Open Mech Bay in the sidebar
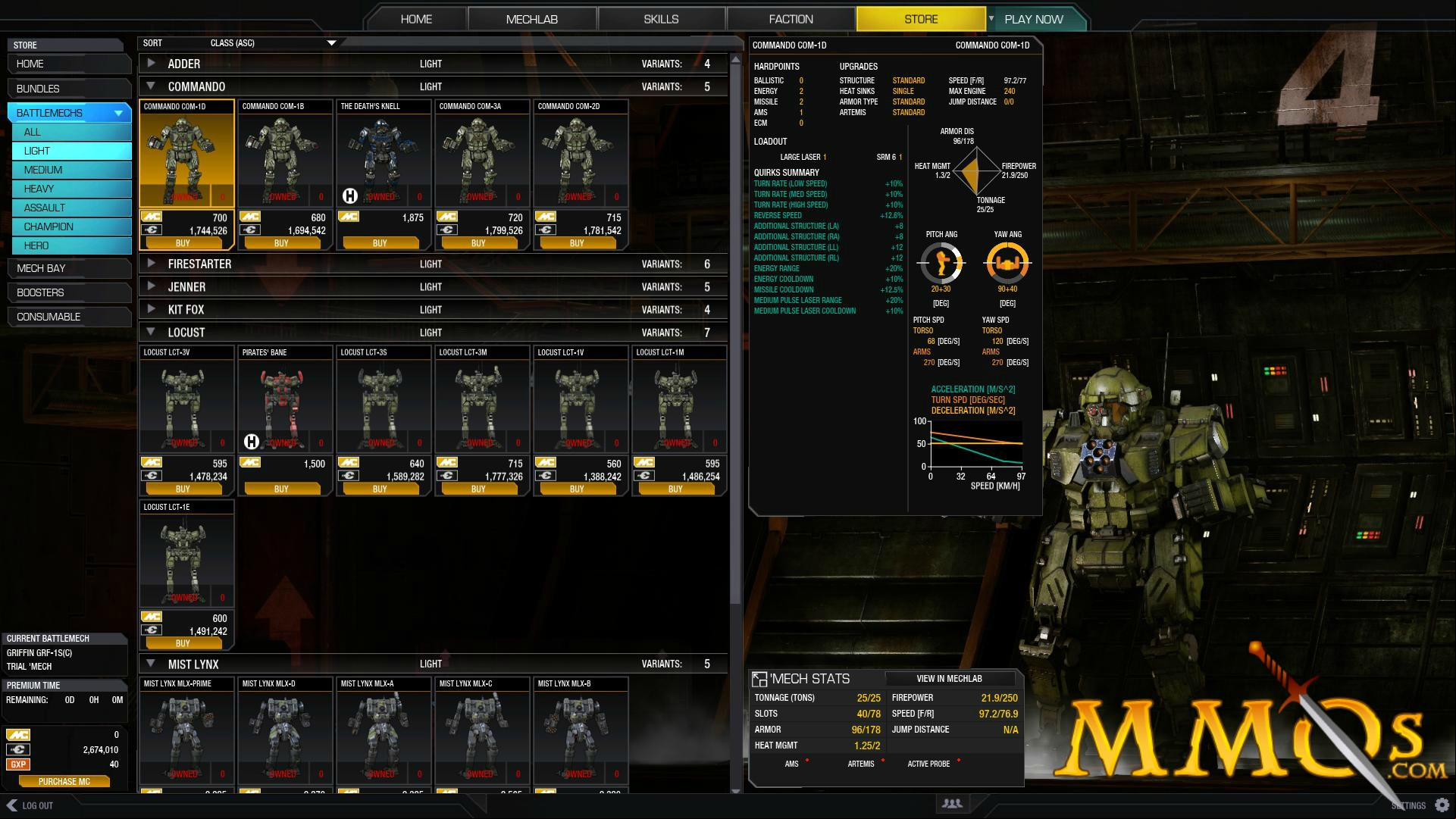This screenshot has width=1456, height=819. pos(69,268)
